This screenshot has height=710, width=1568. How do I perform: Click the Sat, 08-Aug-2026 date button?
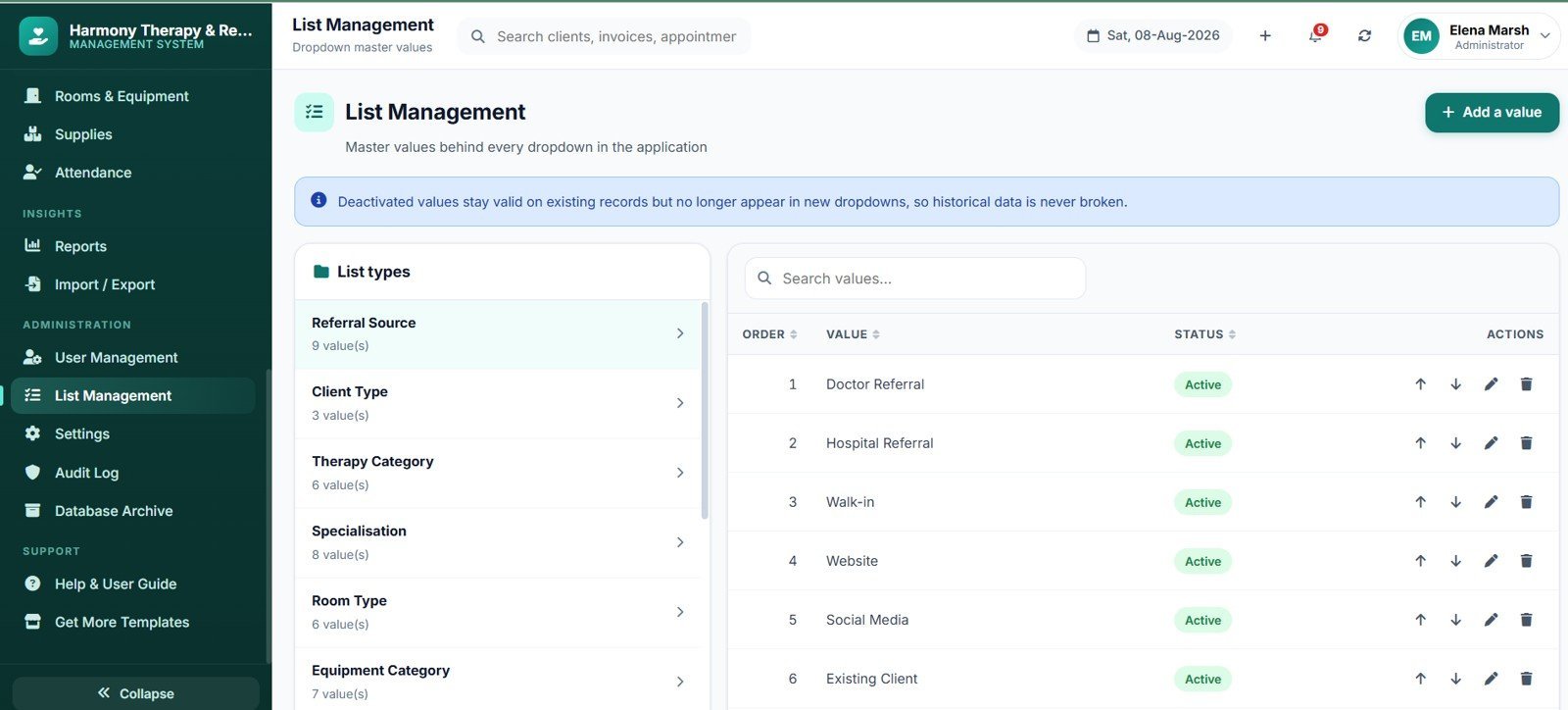1153,35
